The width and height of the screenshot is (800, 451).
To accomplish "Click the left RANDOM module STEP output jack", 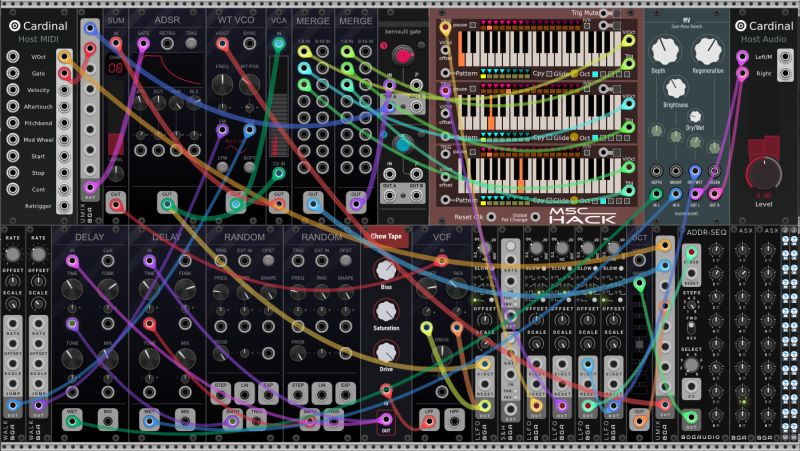I will (x=220, y=395).
